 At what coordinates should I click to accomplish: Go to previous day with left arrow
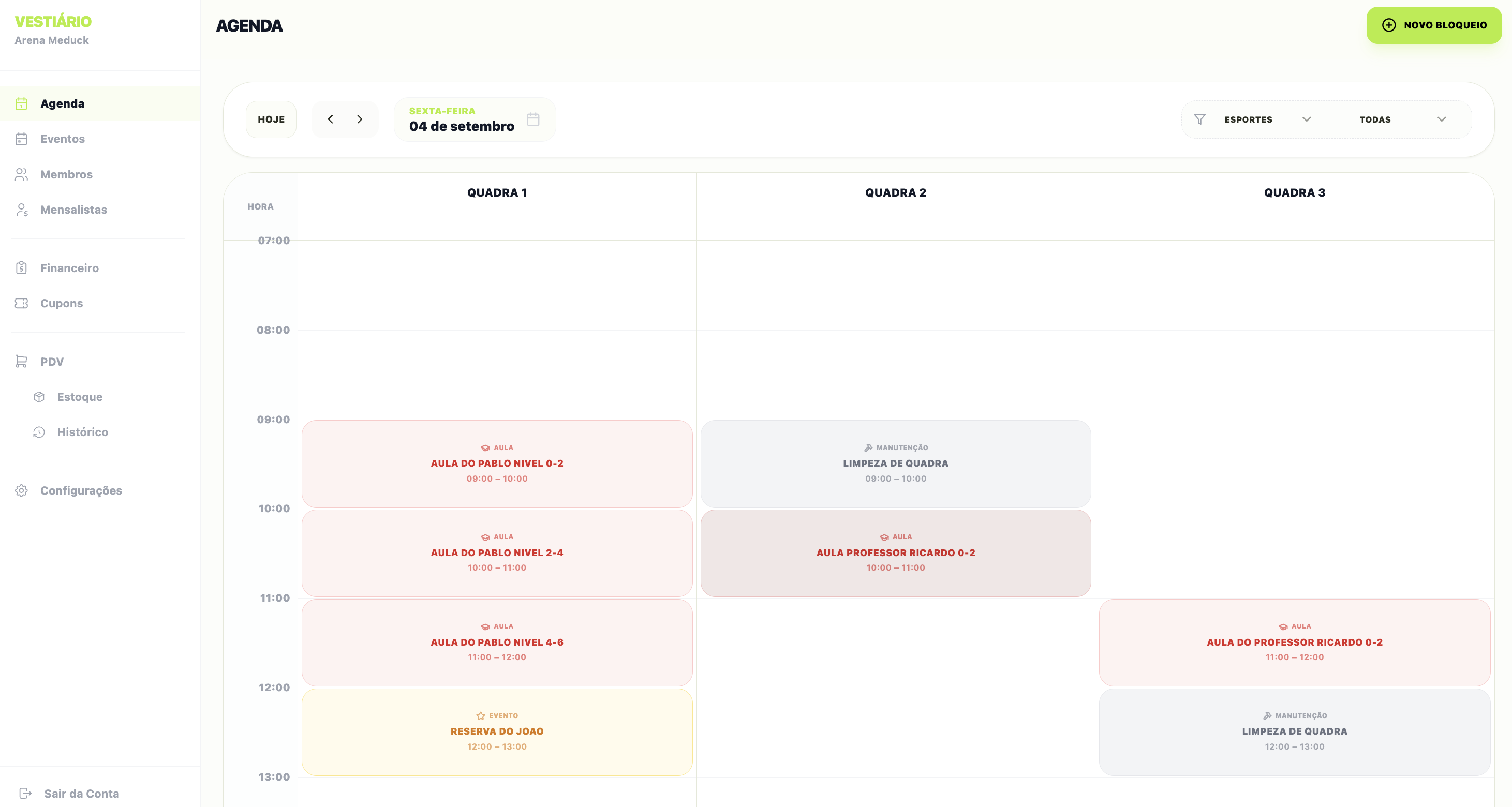[331, 119]
